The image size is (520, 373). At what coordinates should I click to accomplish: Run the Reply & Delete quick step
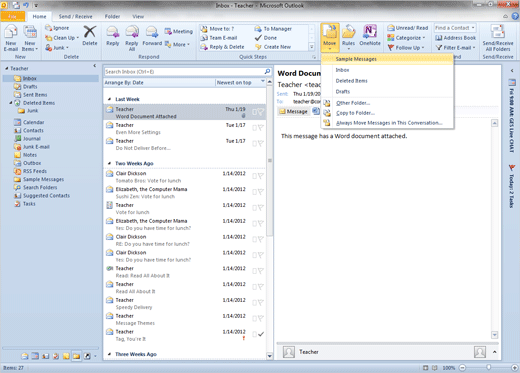222,47
